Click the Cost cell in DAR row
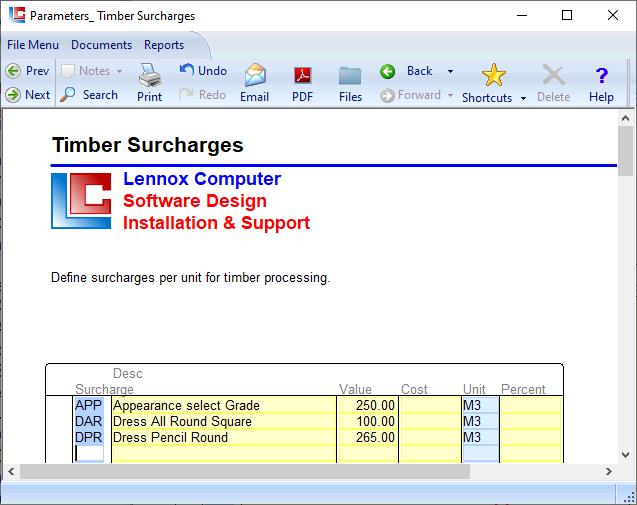637x505 pixels. 430,421
